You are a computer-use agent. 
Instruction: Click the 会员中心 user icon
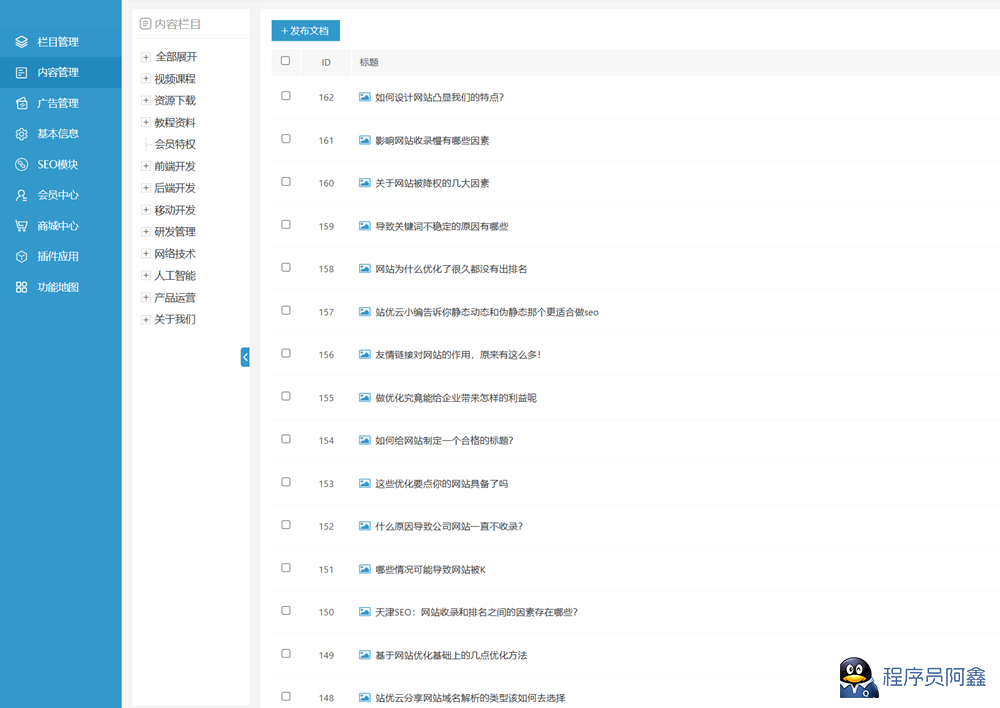(22, 195)
